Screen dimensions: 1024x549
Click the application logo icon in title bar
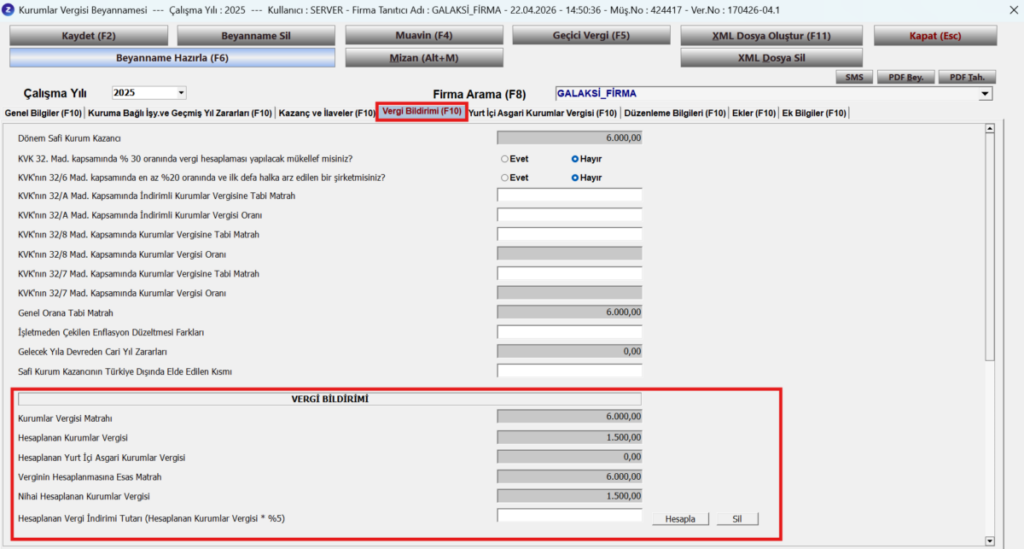[8, 10]
